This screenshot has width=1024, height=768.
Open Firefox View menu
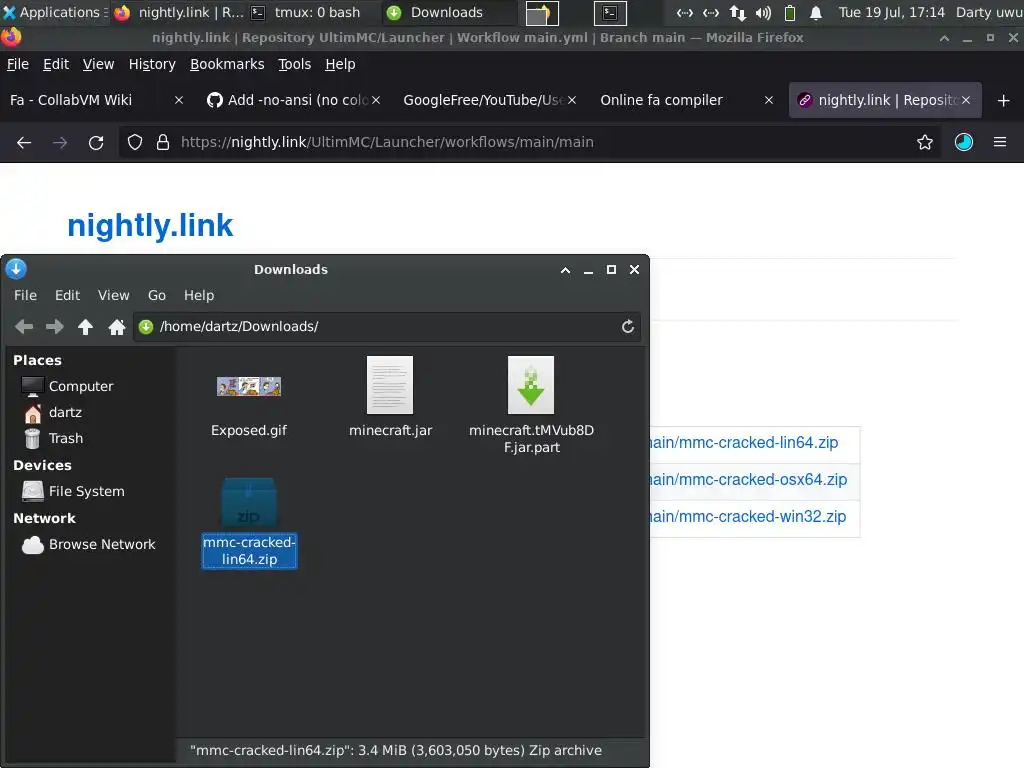point(98,64)
